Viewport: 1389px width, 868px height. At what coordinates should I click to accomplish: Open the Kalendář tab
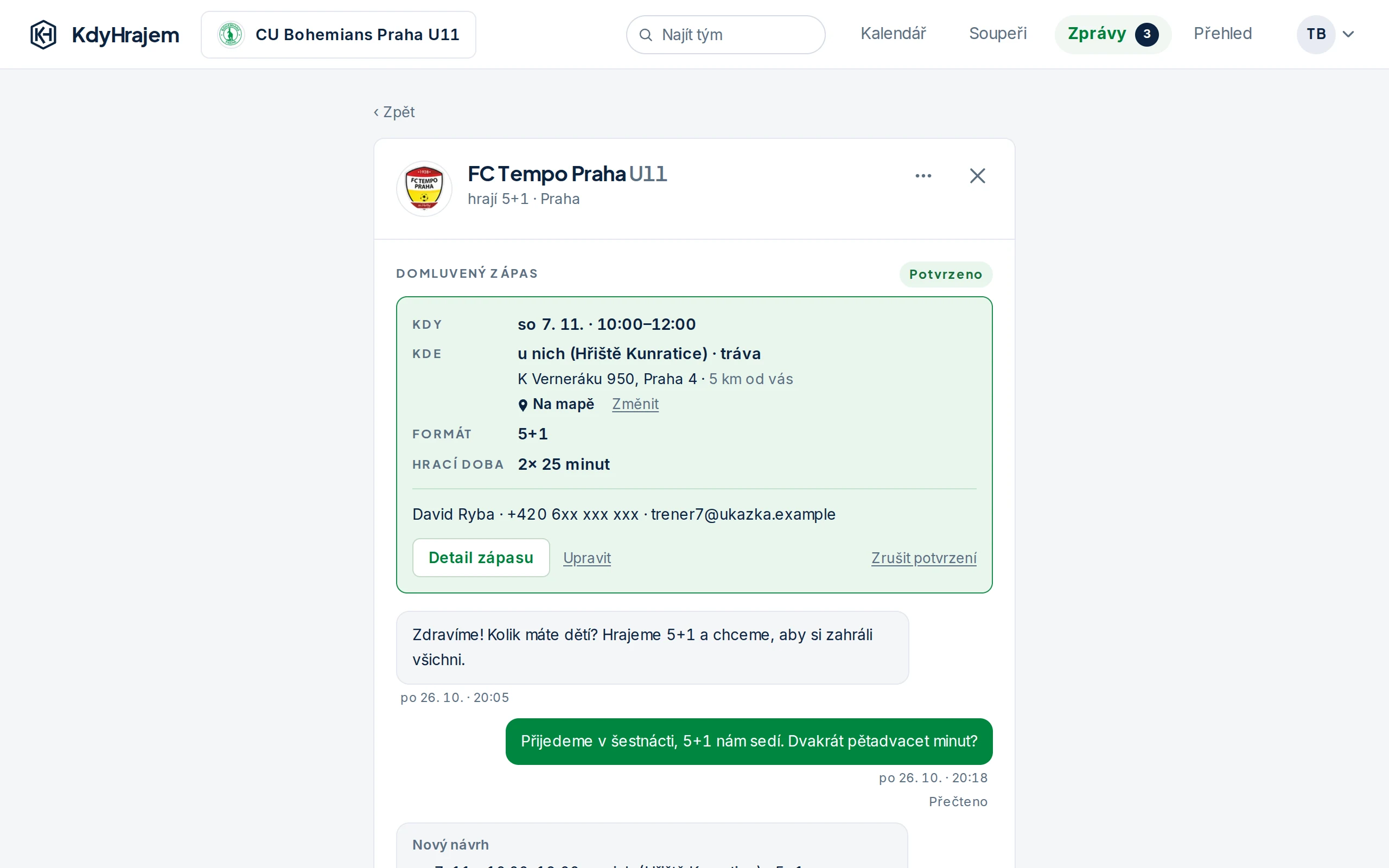tap(893, 34)
